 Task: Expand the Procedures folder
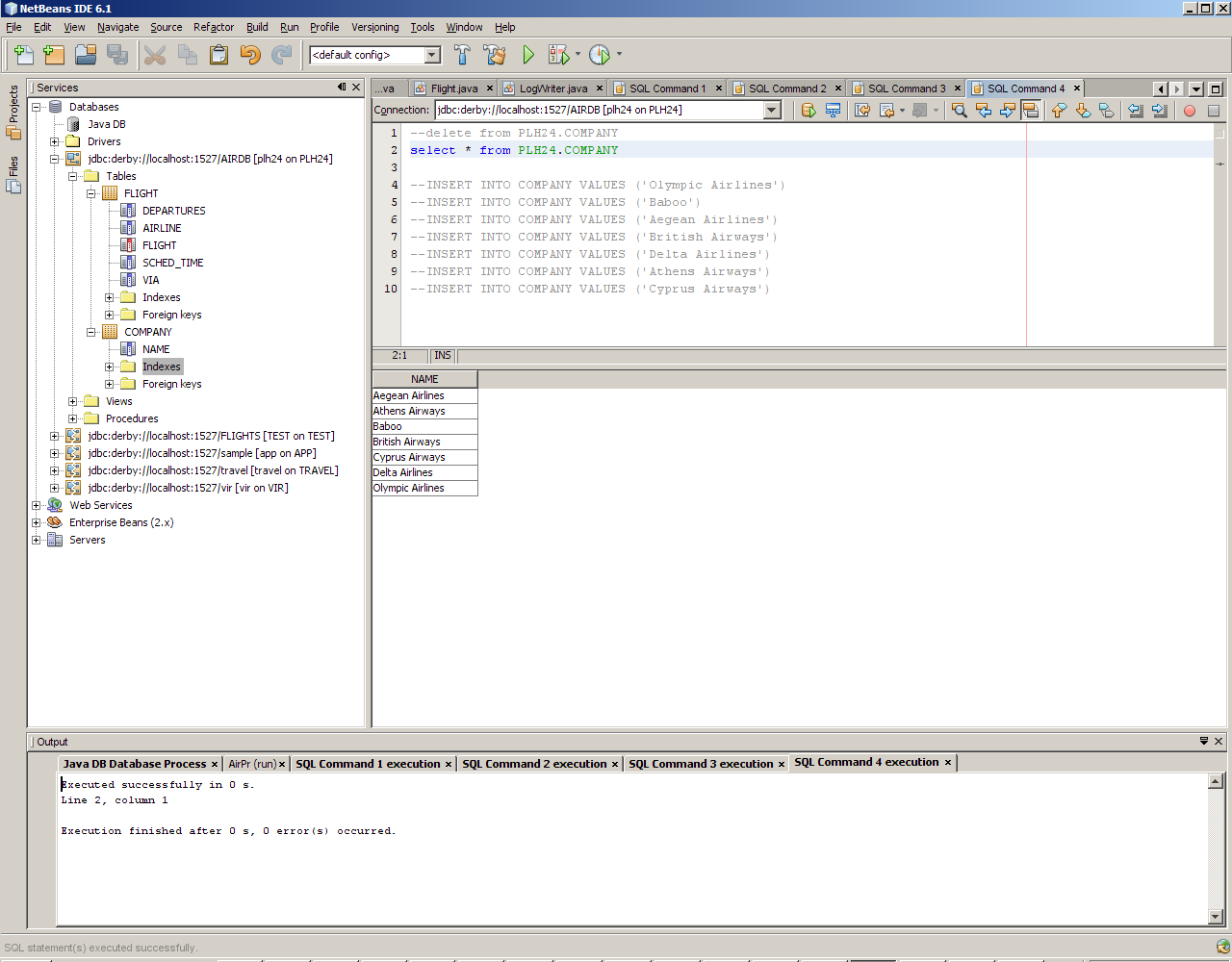(73, 418)
